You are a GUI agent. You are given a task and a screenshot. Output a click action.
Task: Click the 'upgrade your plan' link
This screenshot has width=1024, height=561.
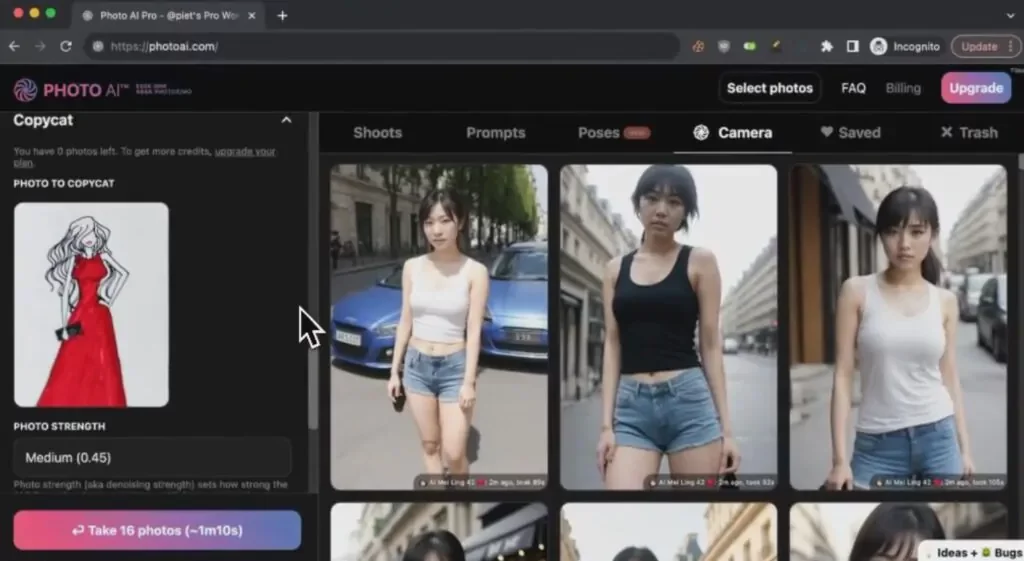[x=245, y=151]
